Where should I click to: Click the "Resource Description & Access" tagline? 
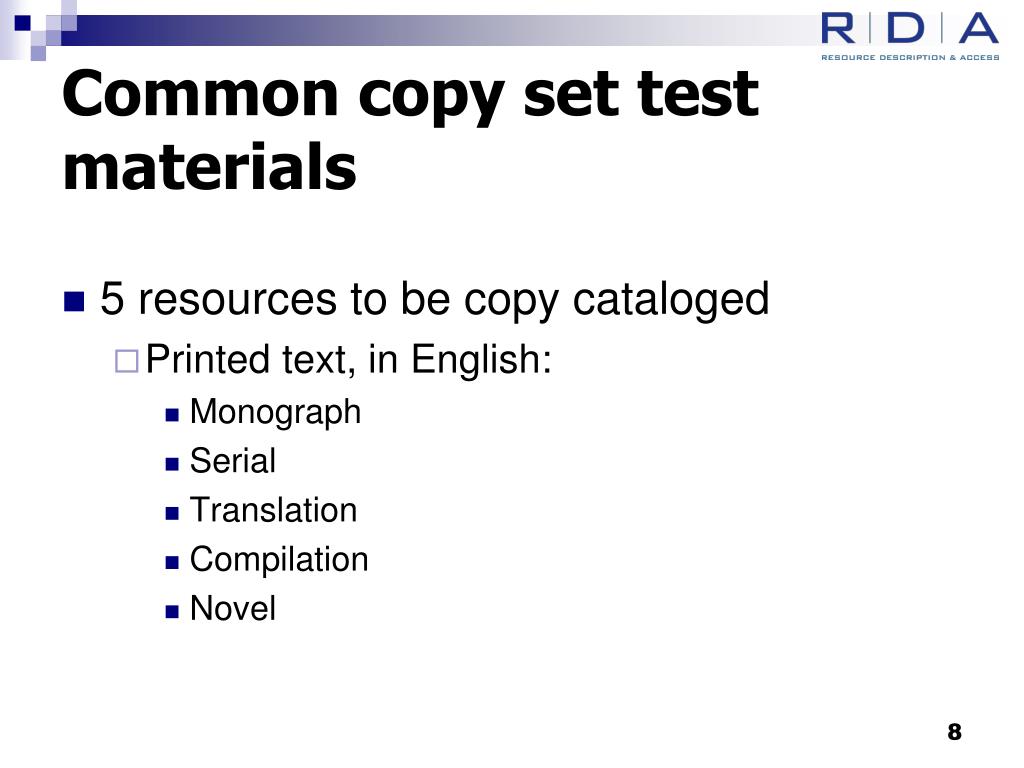909,57
